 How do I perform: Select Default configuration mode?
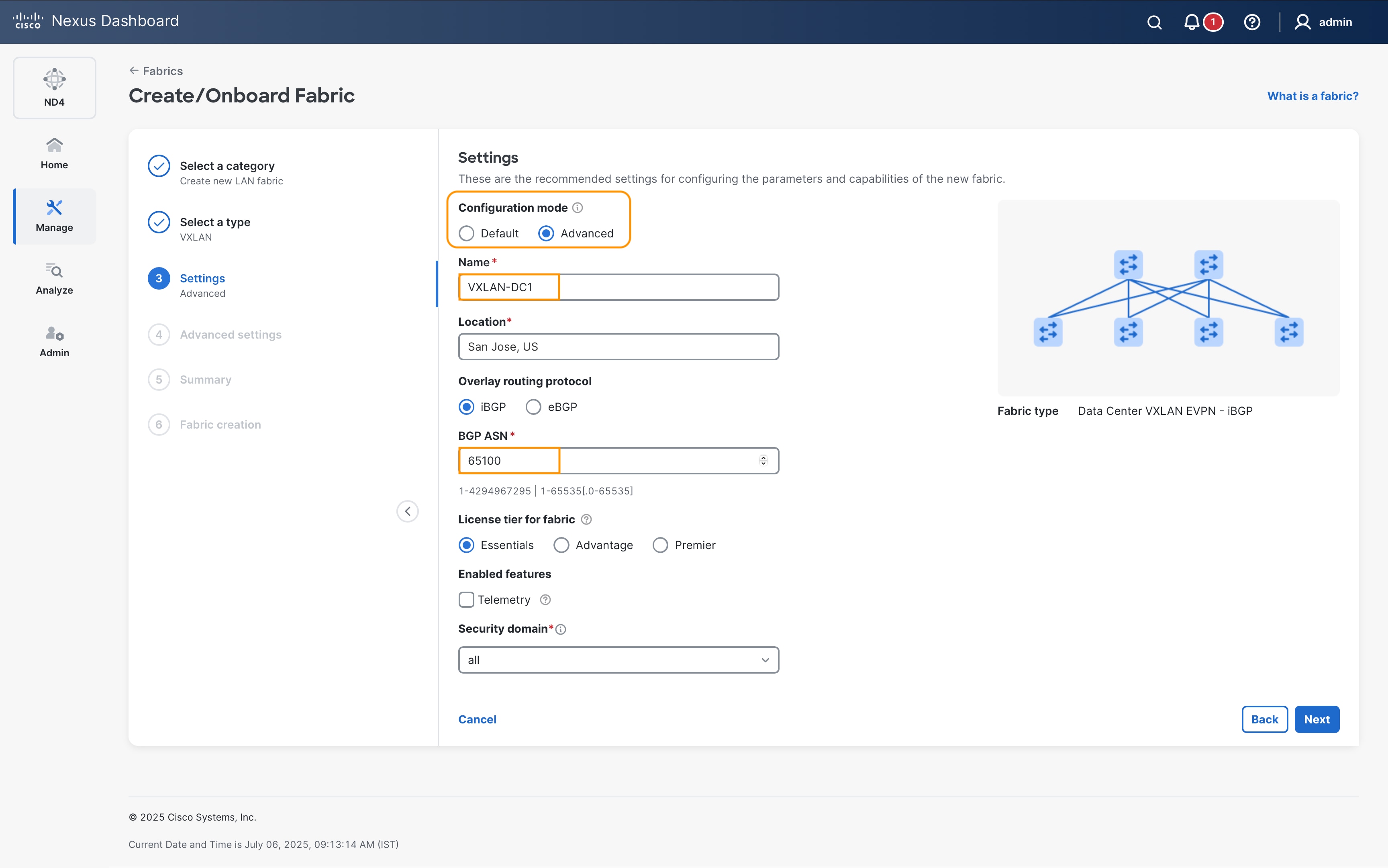point(466,233)
